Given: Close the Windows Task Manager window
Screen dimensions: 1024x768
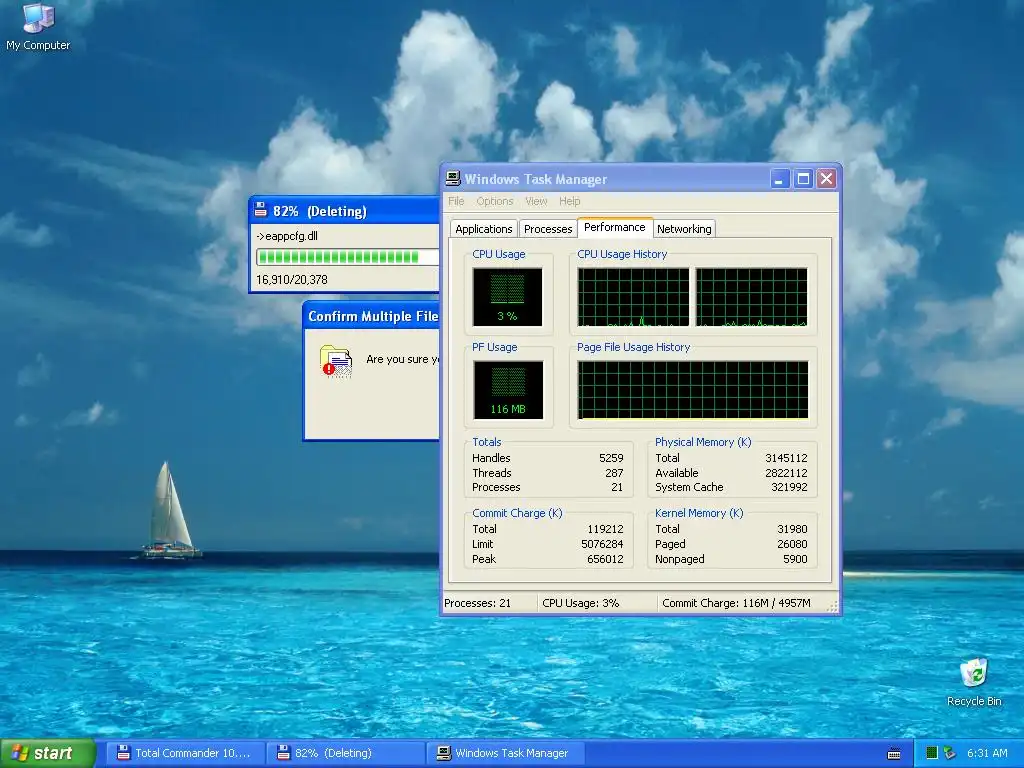Looking at the screenshot, I should [826, 178].
